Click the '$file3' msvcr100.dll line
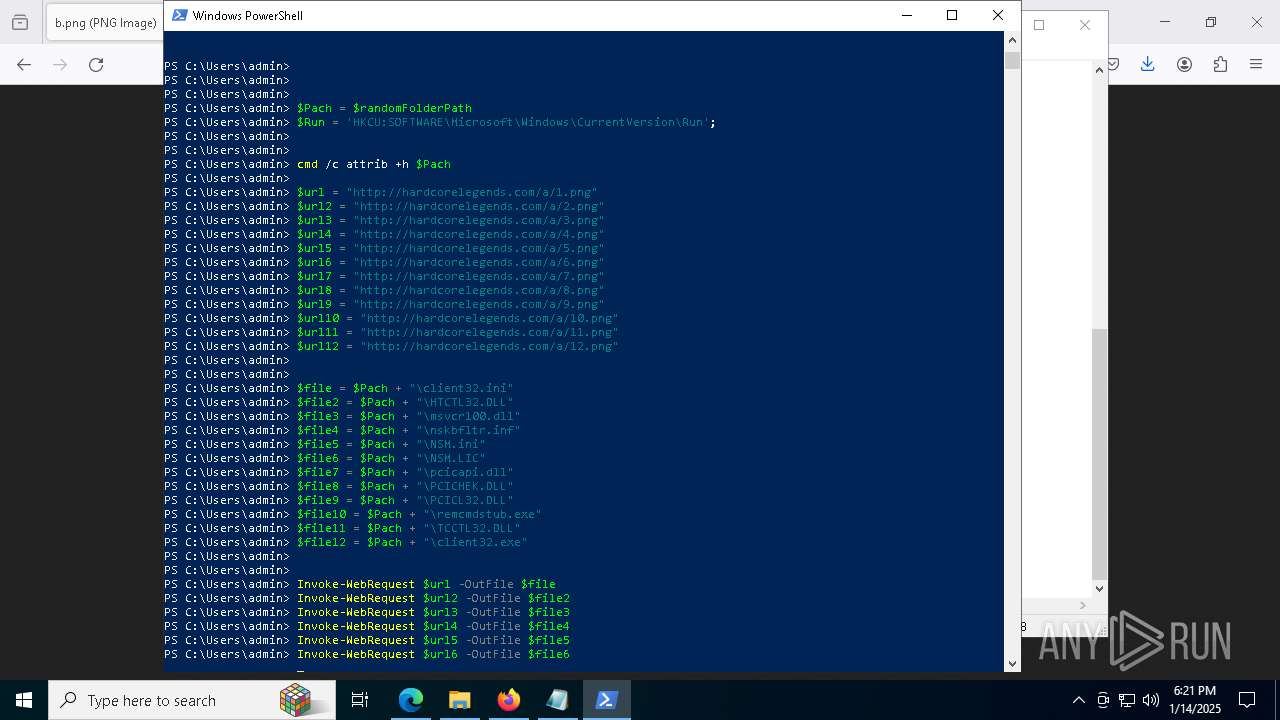Image resolution: width=1280 pixels, height=720 pixels. point(409,416)
